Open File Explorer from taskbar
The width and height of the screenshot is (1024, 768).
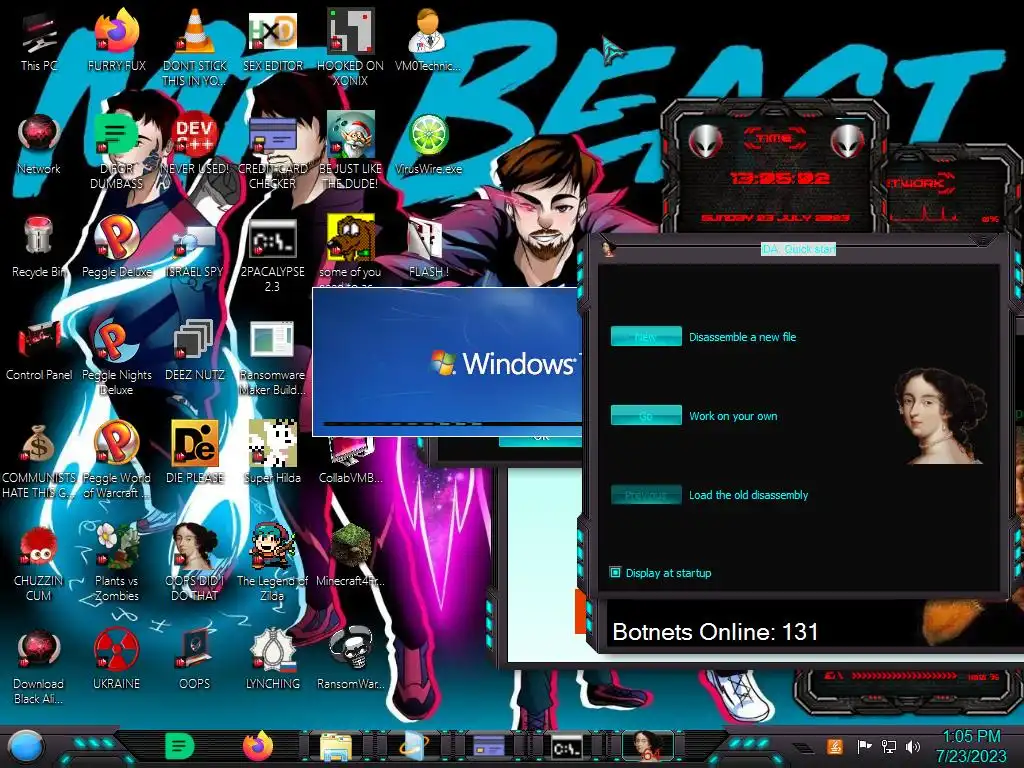(x=336, y=747)
